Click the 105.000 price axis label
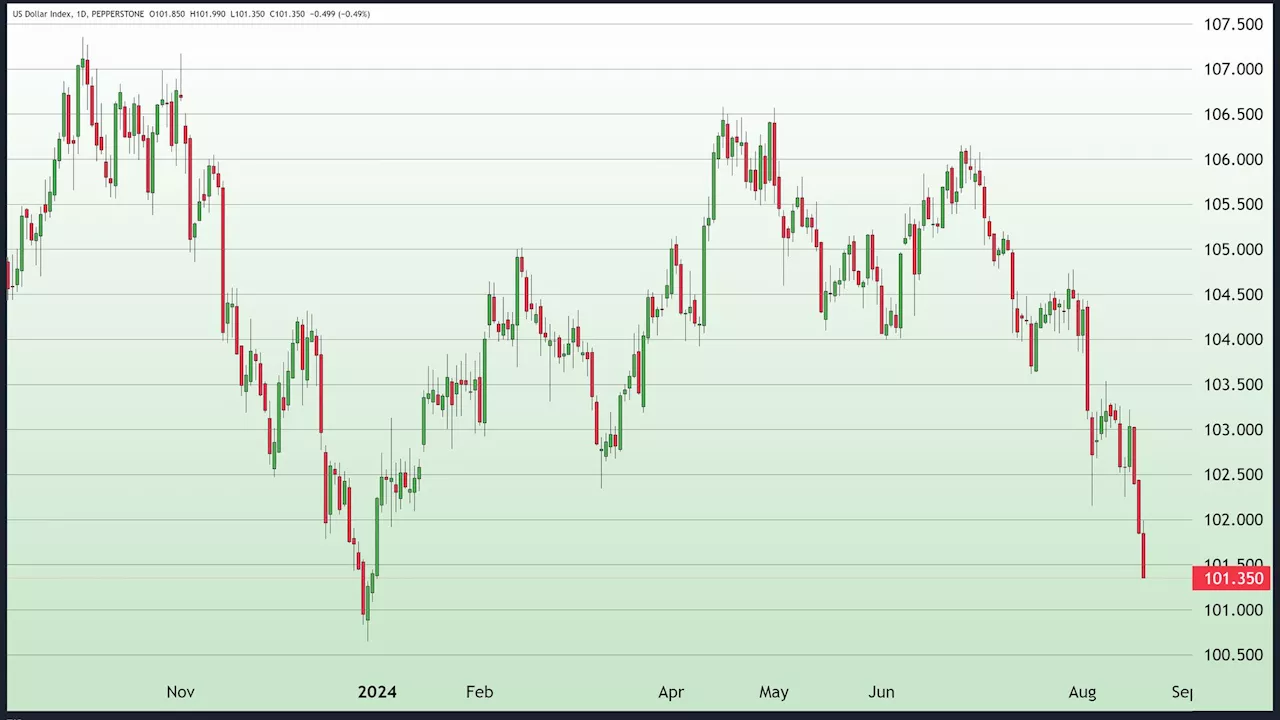Viewport: 1280px width, 720px height. point(1233,249)
